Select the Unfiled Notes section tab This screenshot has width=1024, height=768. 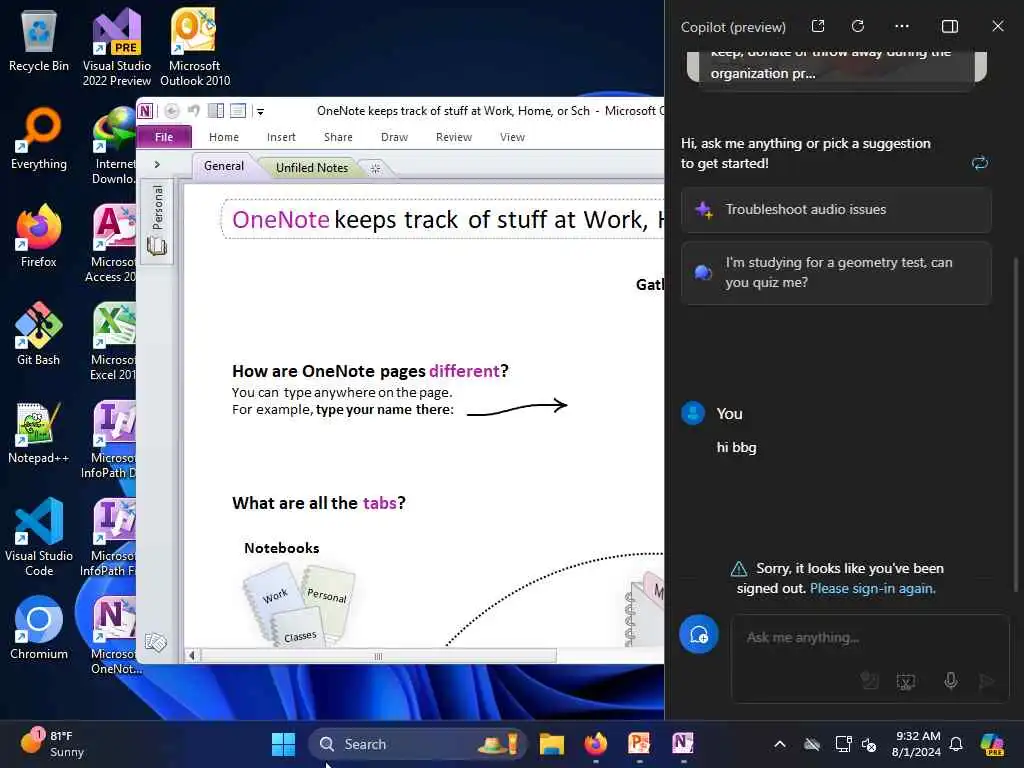pos(312,168)
